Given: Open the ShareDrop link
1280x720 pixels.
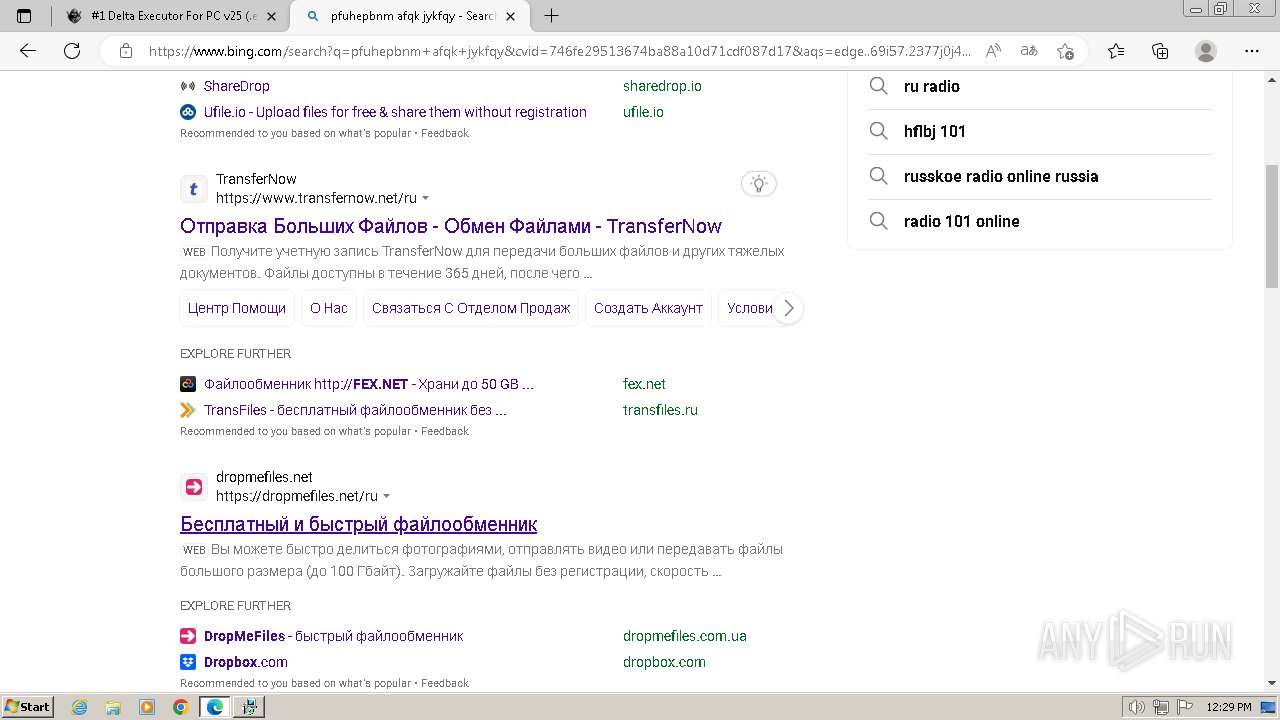Looking at the screenshot, I should click(237, 86).
